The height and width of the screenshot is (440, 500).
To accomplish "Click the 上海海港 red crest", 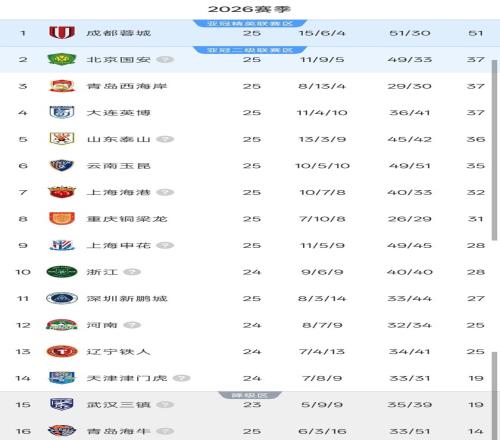I will click(62, 192).
